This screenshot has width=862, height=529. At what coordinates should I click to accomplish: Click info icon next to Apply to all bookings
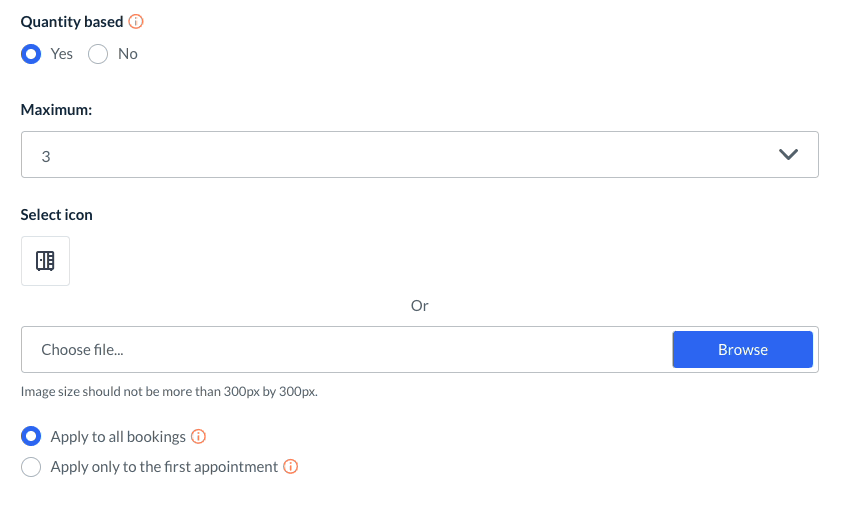pos(198,437)
